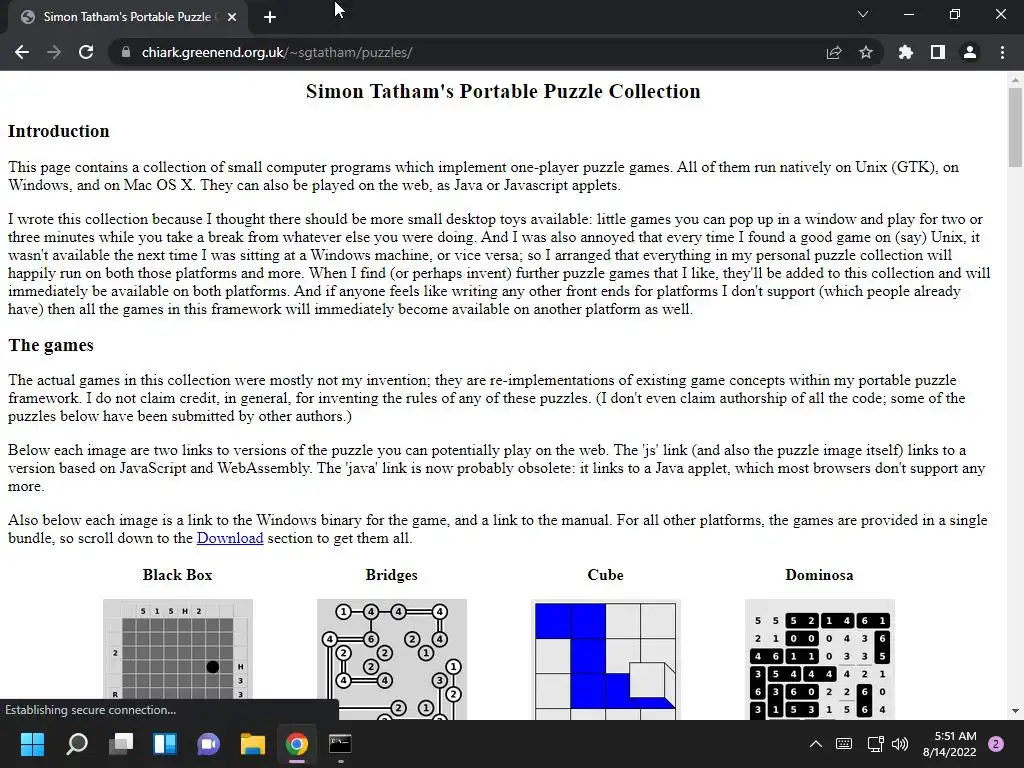The image size is (1024, 768).
Task: Click the address bar URL
Action: (x=277, y=52)
